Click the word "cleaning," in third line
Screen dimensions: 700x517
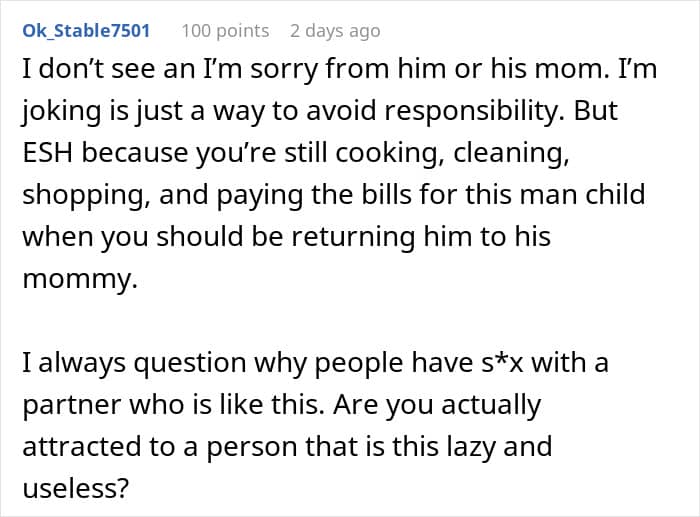point(511,154)
